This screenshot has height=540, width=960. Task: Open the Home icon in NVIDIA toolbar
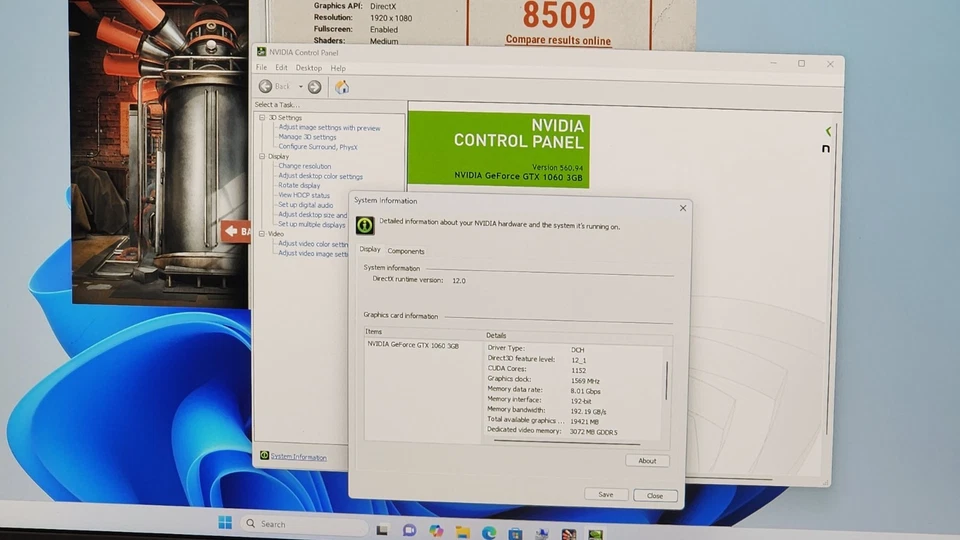tap(342, 87)
